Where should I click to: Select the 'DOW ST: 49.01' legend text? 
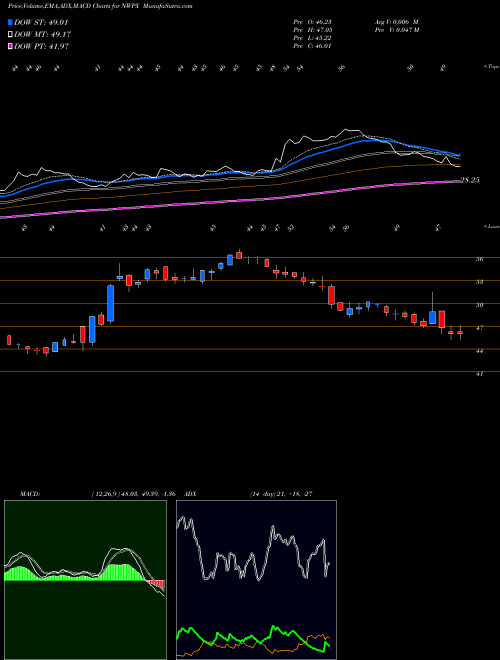(x=41, y=23)
